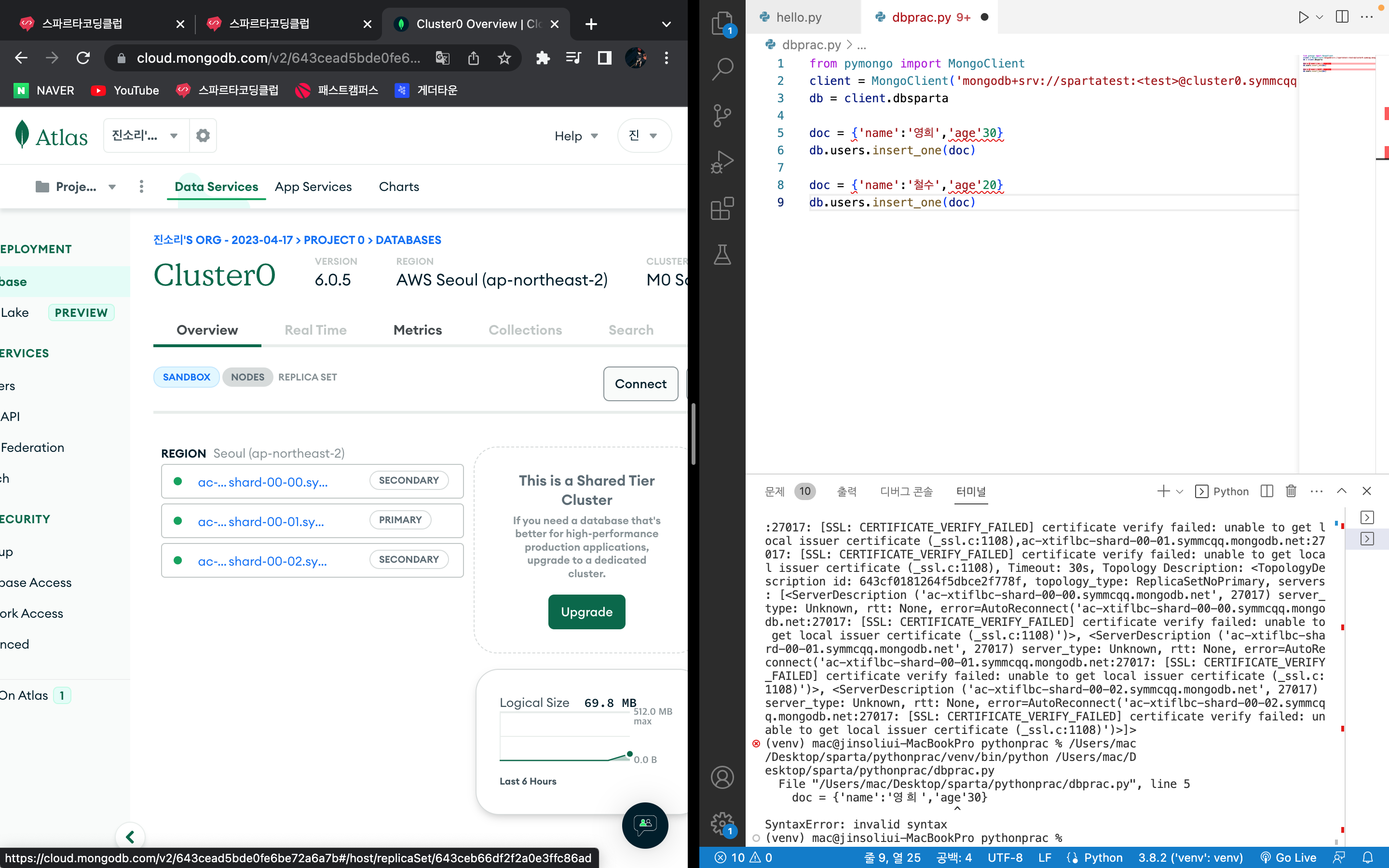
Task: Split the editor to the right
Action: pos(1342,17)
